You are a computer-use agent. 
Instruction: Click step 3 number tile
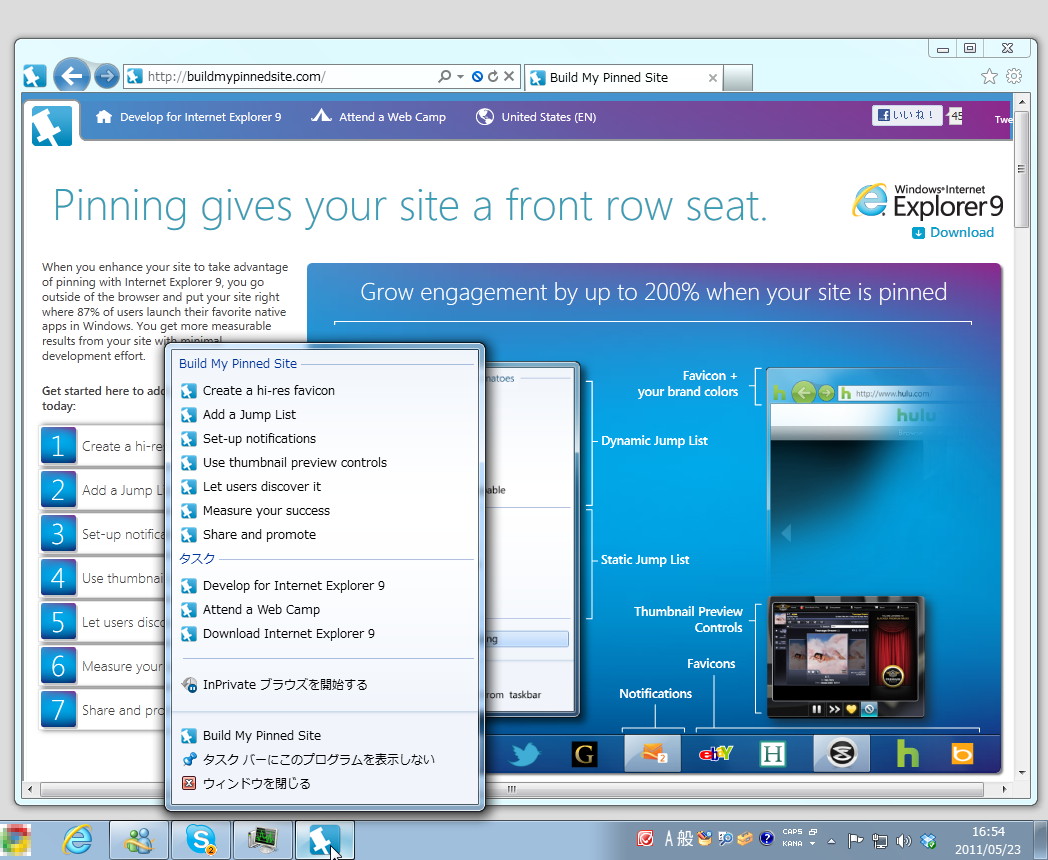coord(58,534)
